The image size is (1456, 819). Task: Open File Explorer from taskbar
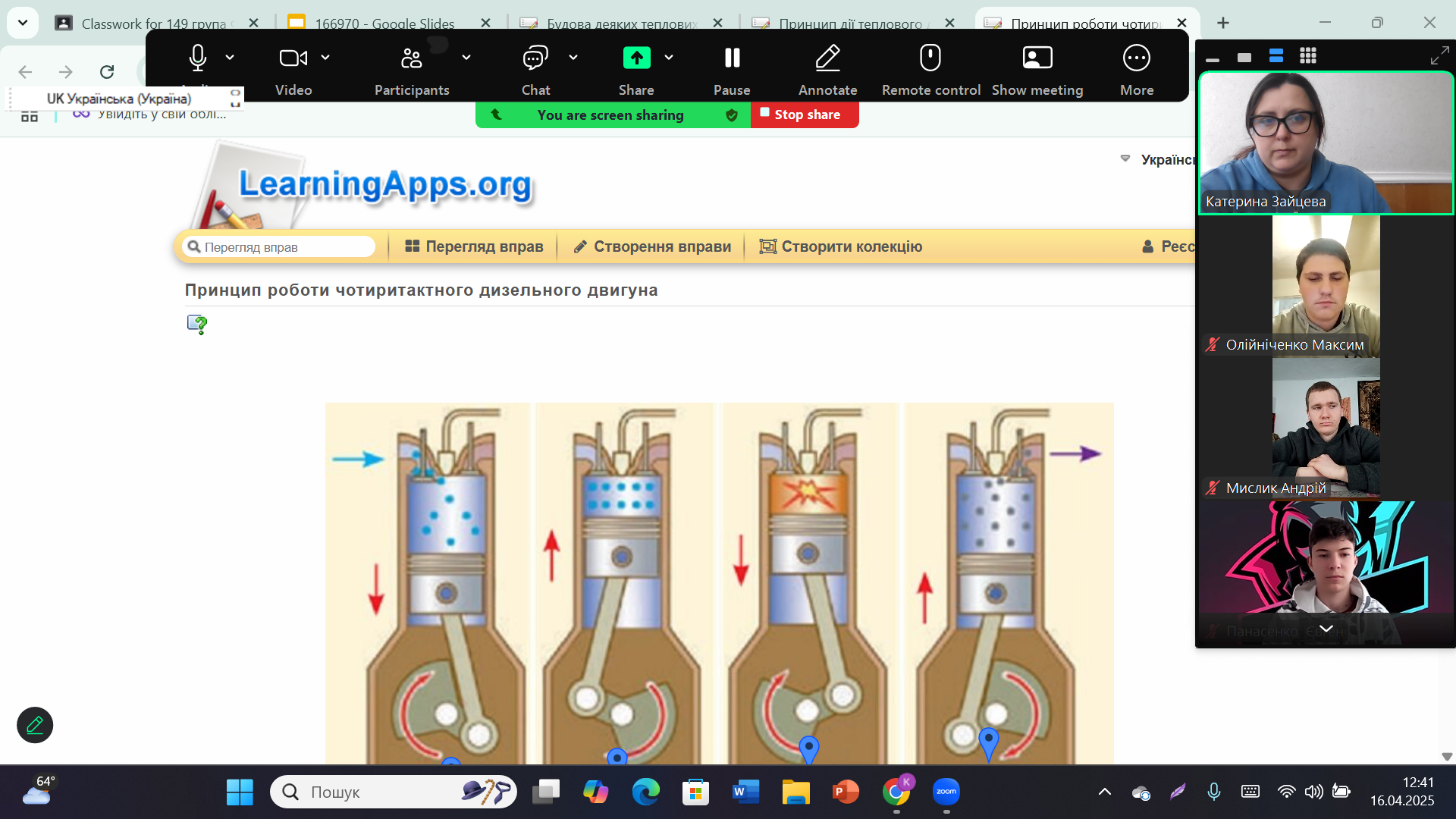pyautogui.click(x=795, y=792)
